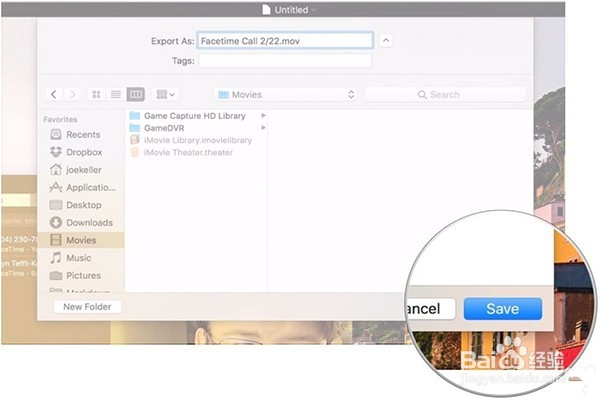Switch to icon grid view
Image resolution: width=600 pixels, height=400 pixels.
[96, 94]
